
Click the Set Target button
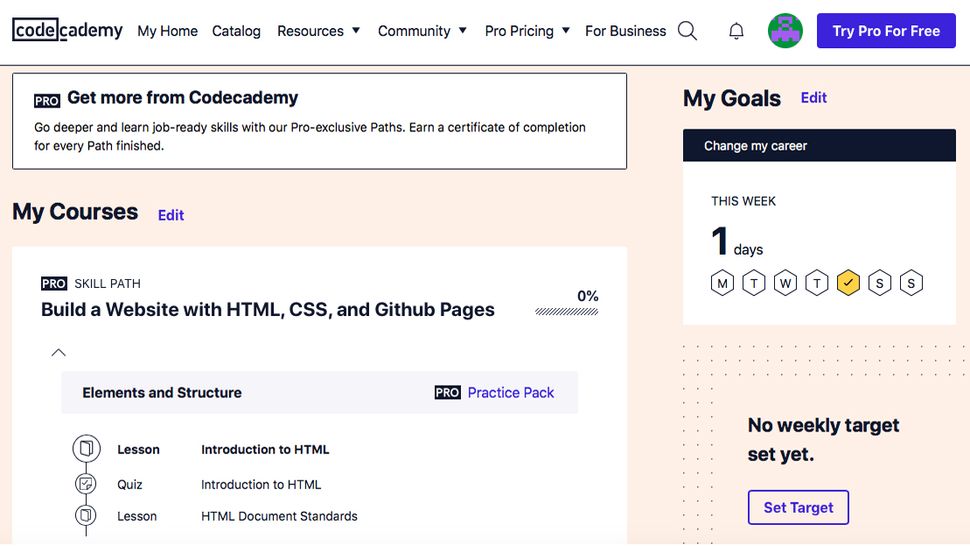798,507
